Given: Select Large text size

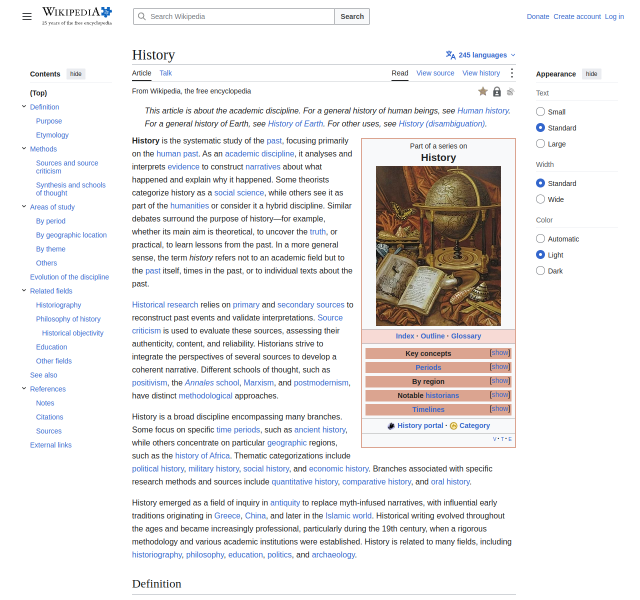Looking at the screenshot, I should point(540,144).
